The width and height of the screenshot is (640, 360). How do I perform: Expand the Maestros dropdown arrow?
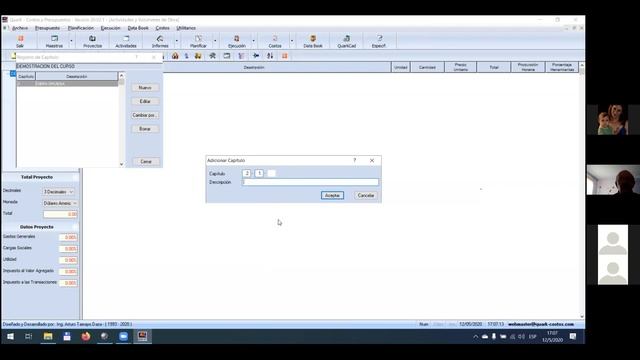coord(71,41)
